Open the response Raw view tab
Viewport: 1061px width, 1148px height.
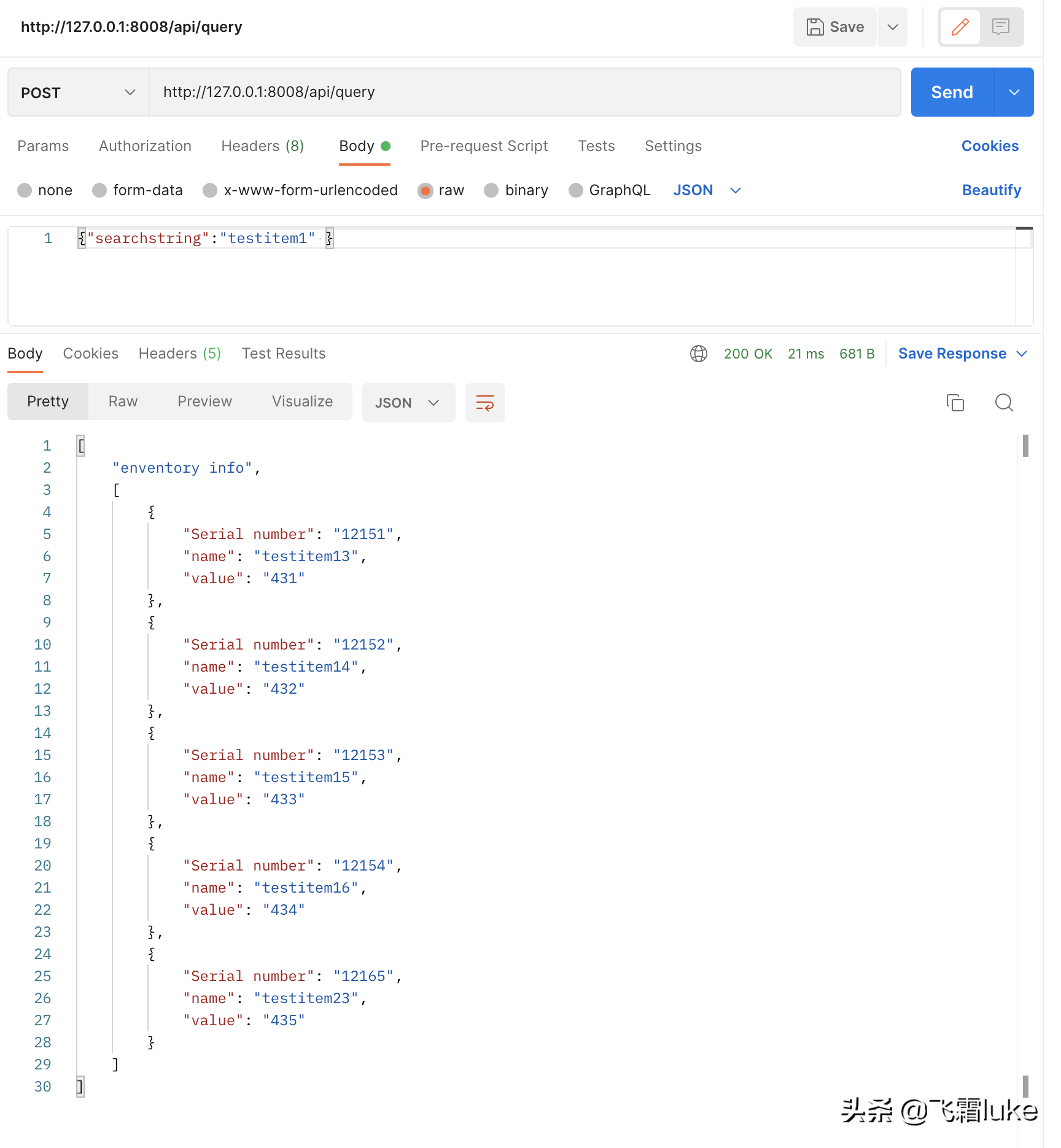(123, 401)
